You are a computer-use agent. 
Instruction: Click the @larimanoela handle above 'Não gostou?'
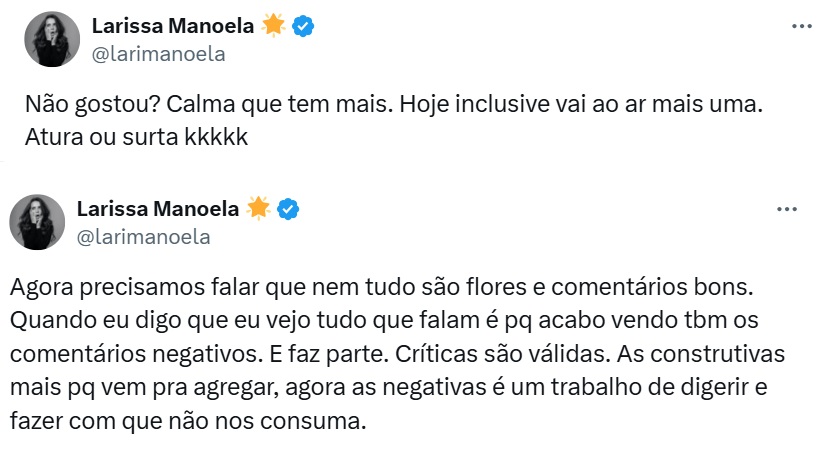(158, 54)
